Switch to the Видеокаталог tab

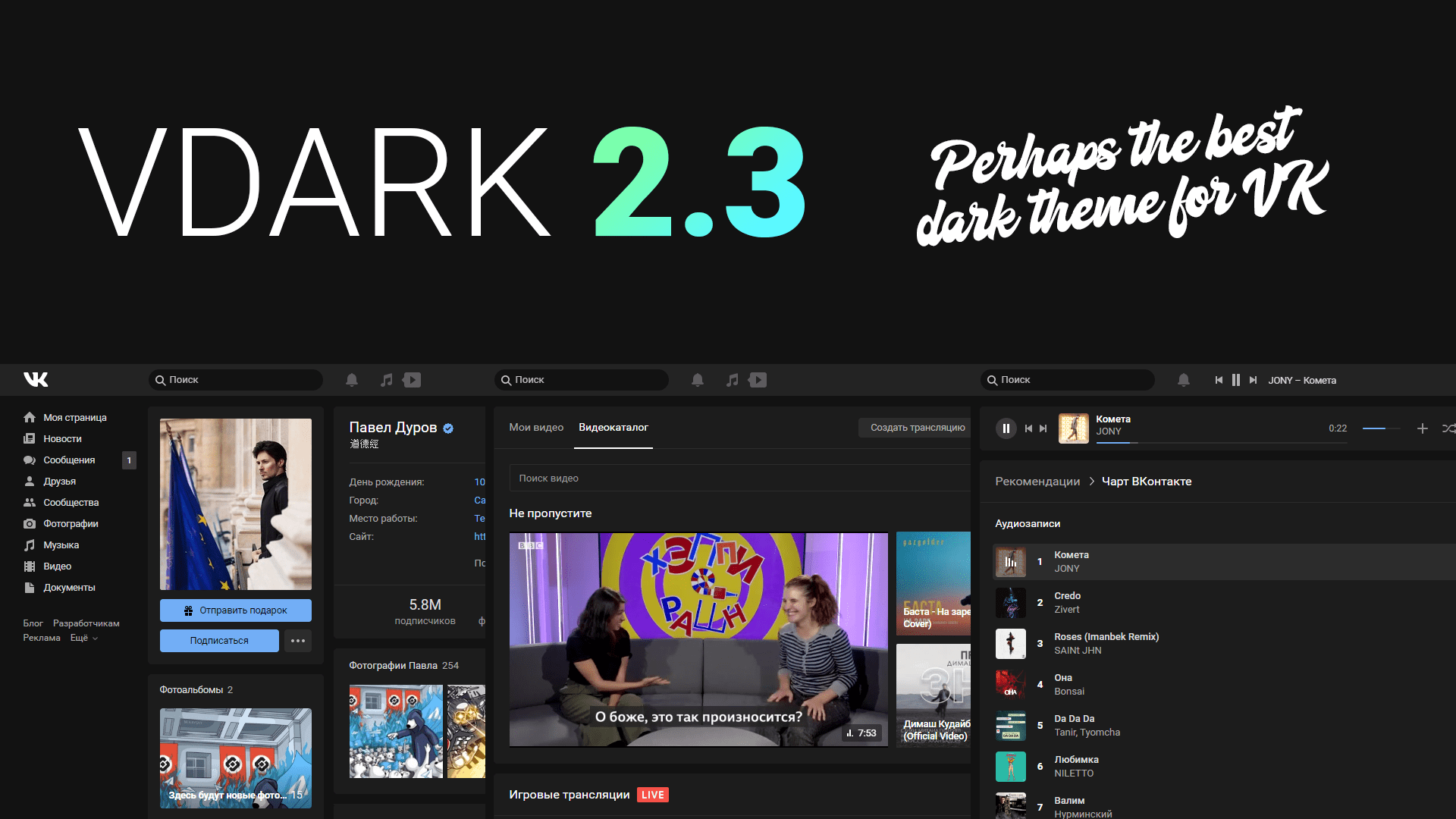point(613,428)
